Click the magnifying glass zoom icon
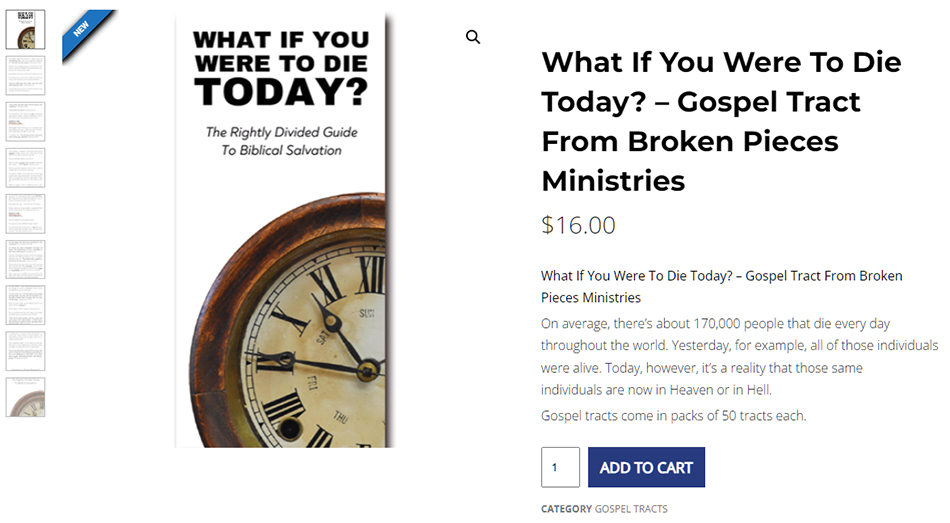Image resolution: width=950 pixels, height=523 pixels. [x=473, y=37]
